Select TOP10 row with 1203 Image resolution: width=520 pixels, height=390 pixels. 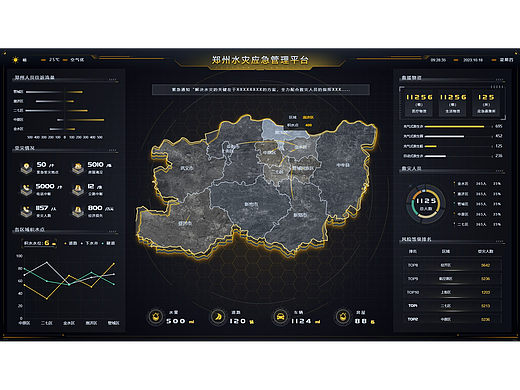(x=452, y=292)
